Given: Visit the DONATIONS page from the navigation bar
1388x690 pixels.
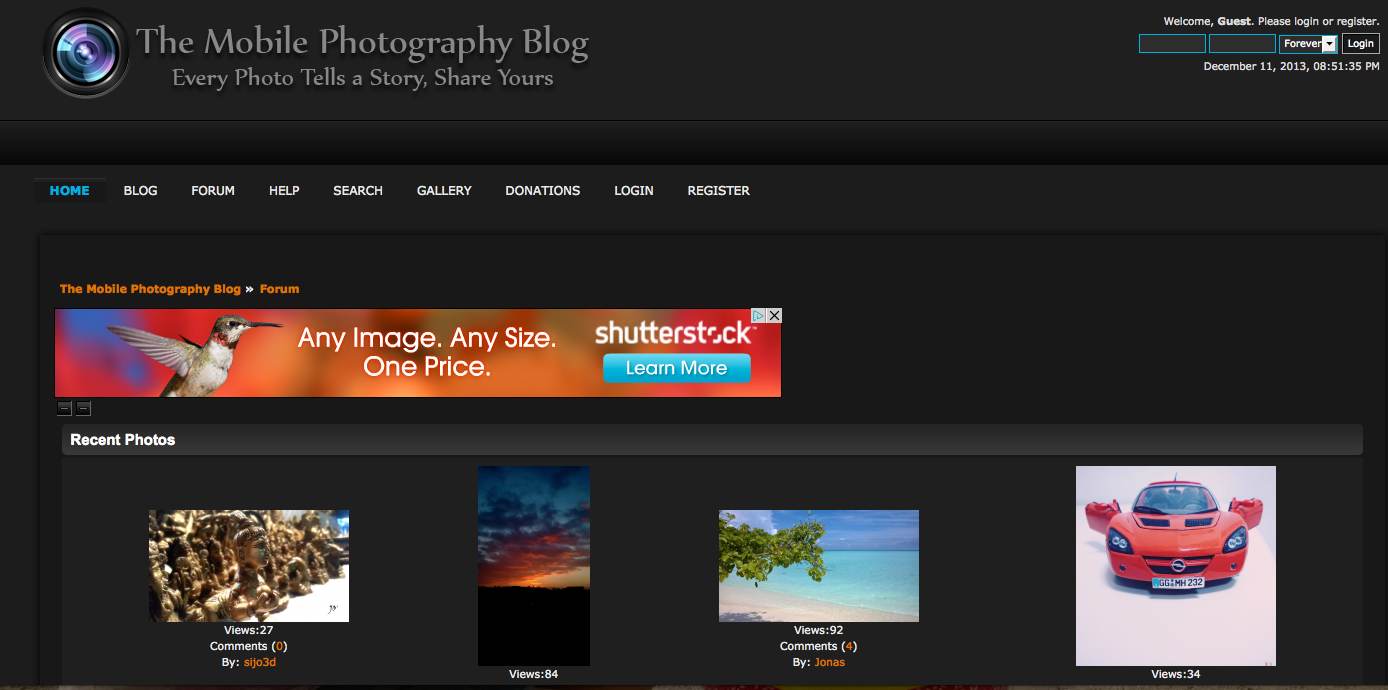Looking at the screenshot, I should point(542,191).
